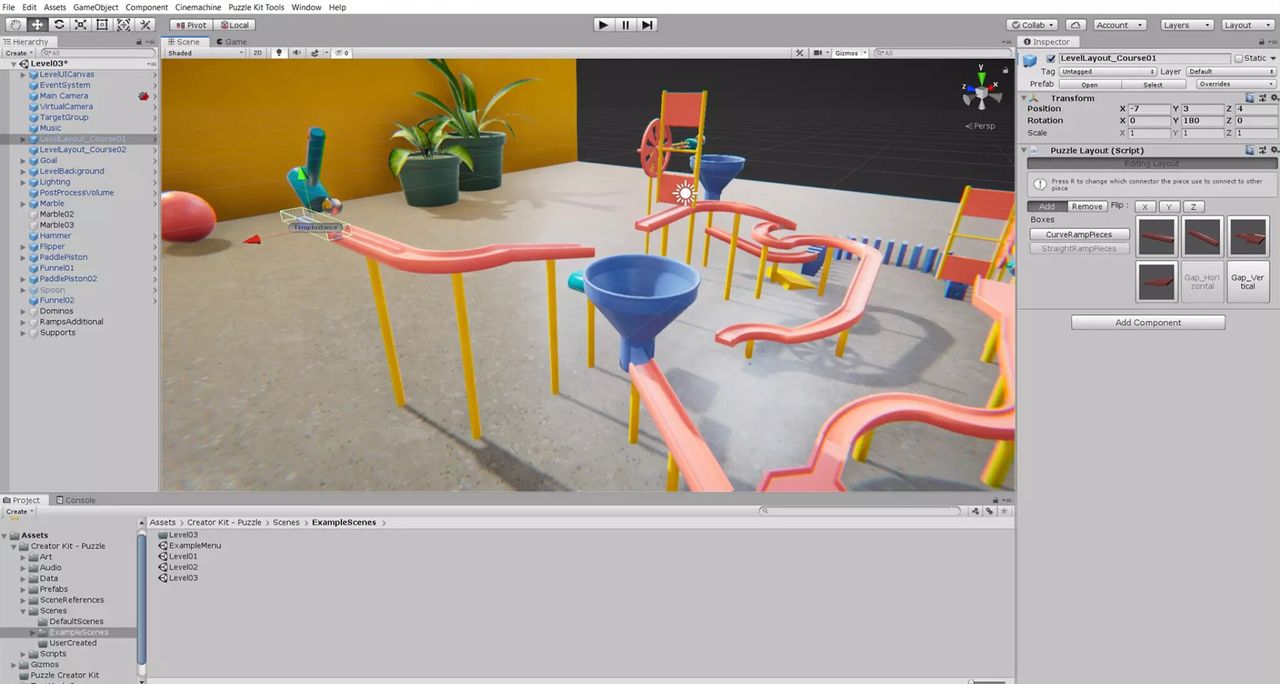Open the cloud services icon
Screen dimensions: 1280x684
1076,24
